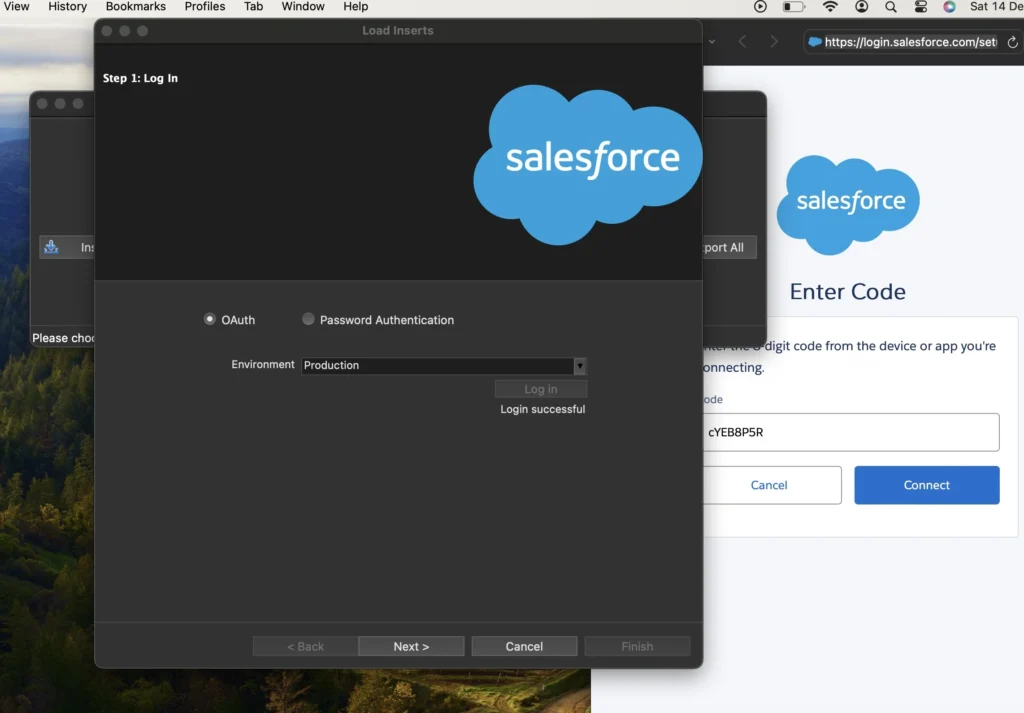Click the 'Step 1: Log In' heading
This screenshot has width=1024, height=713.
click(140, 78)
